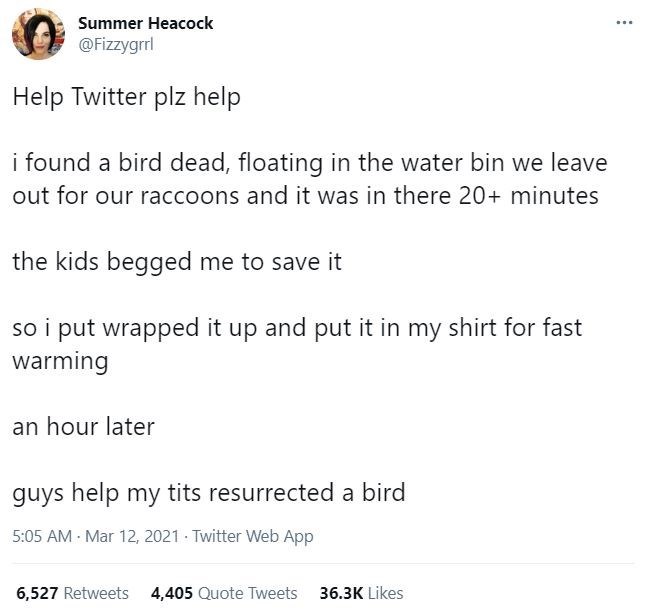
Task: Open the three-dot more options menu
Action: [624, 23]
